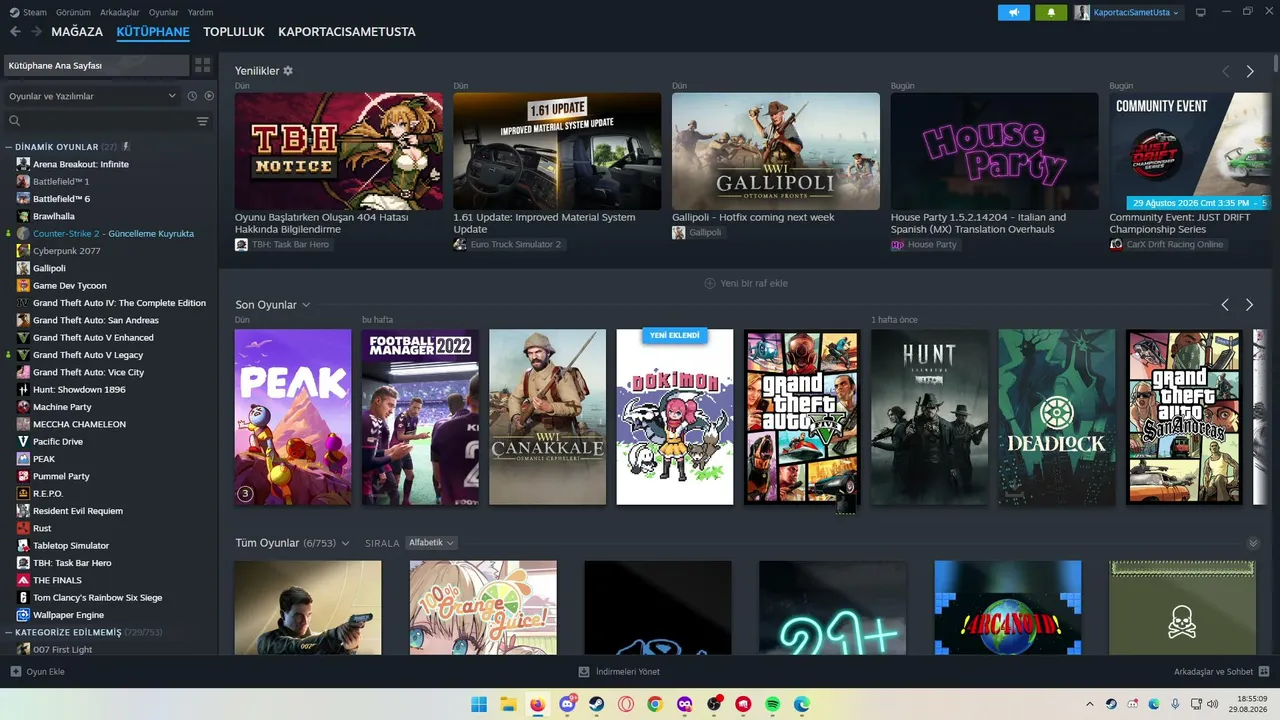Show next recent games with right arrow
Viewport: 1280px width, 720px height.
click(x=1250, y=305)
